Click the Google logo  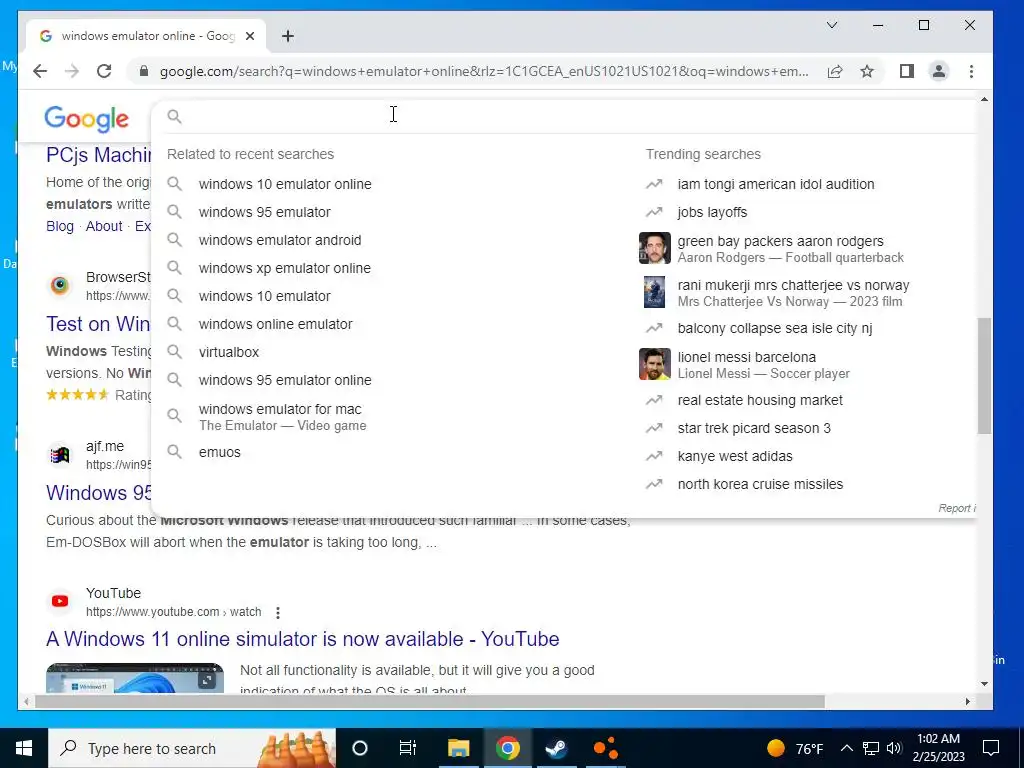[x=86, y=119]
